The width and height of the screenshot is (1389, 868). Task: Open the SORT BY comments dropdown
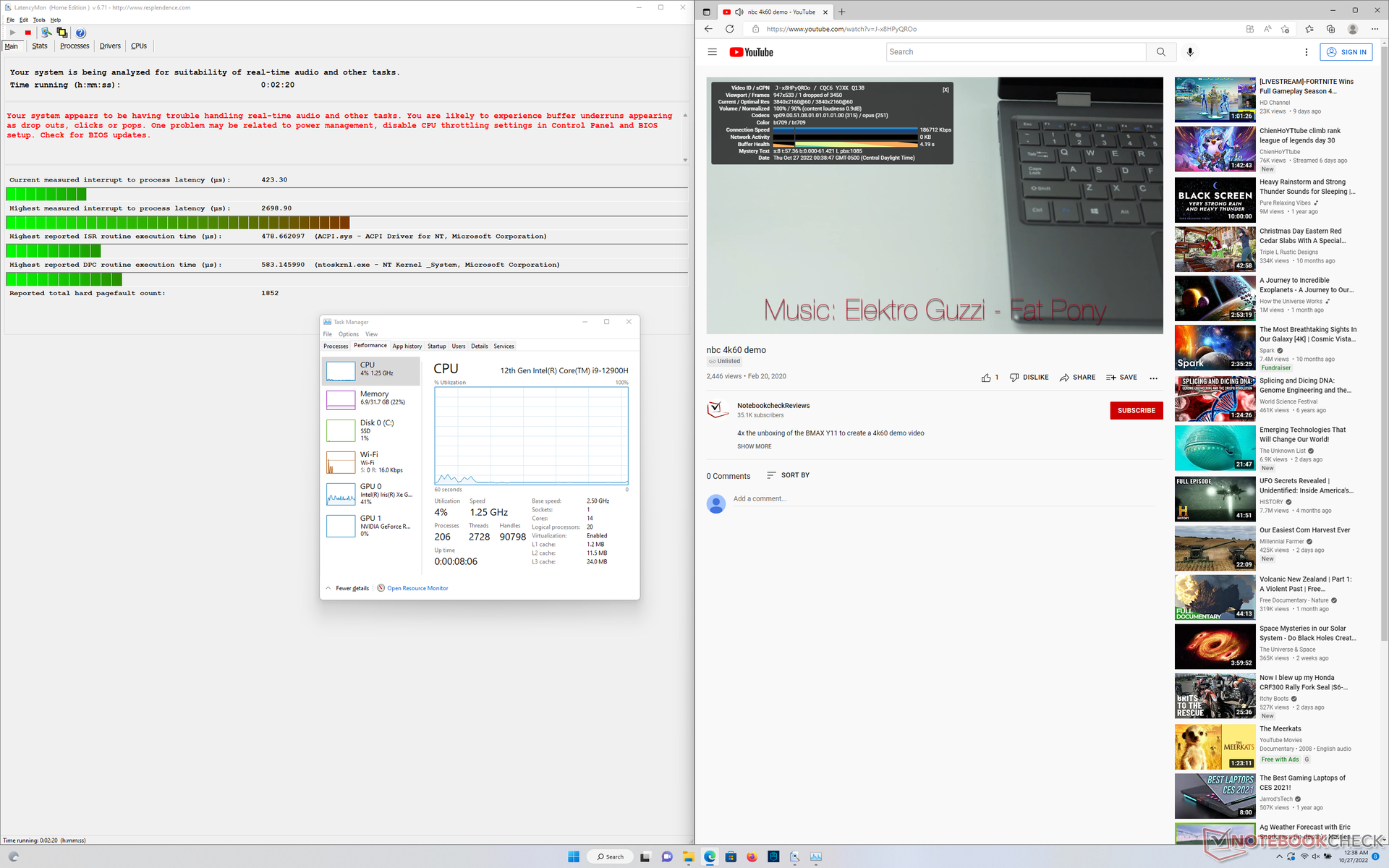(x=788, y=475)
